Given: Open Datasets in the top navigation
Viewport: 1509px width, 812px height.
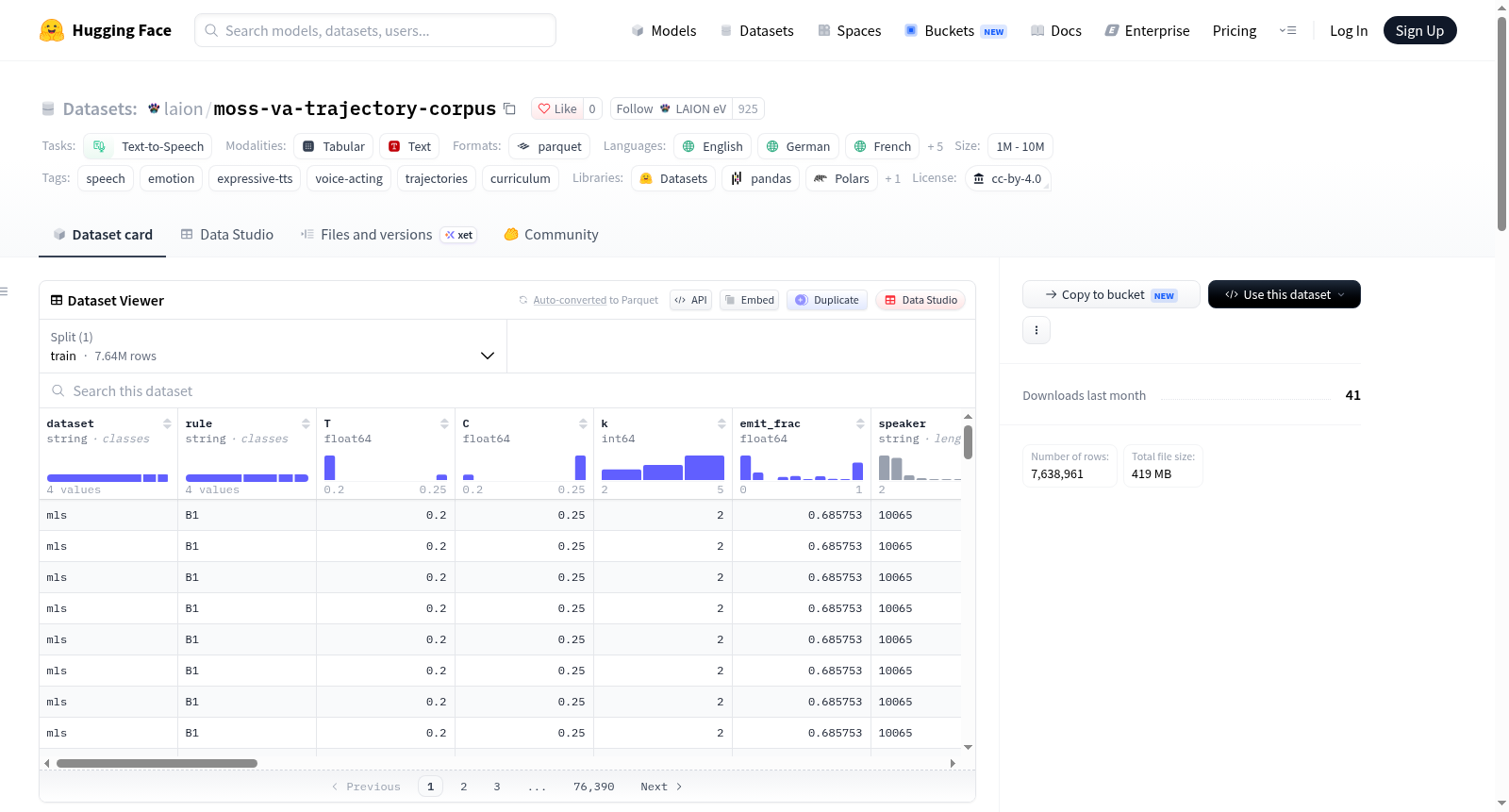Looking at the screenshot, I should [757, 30].
